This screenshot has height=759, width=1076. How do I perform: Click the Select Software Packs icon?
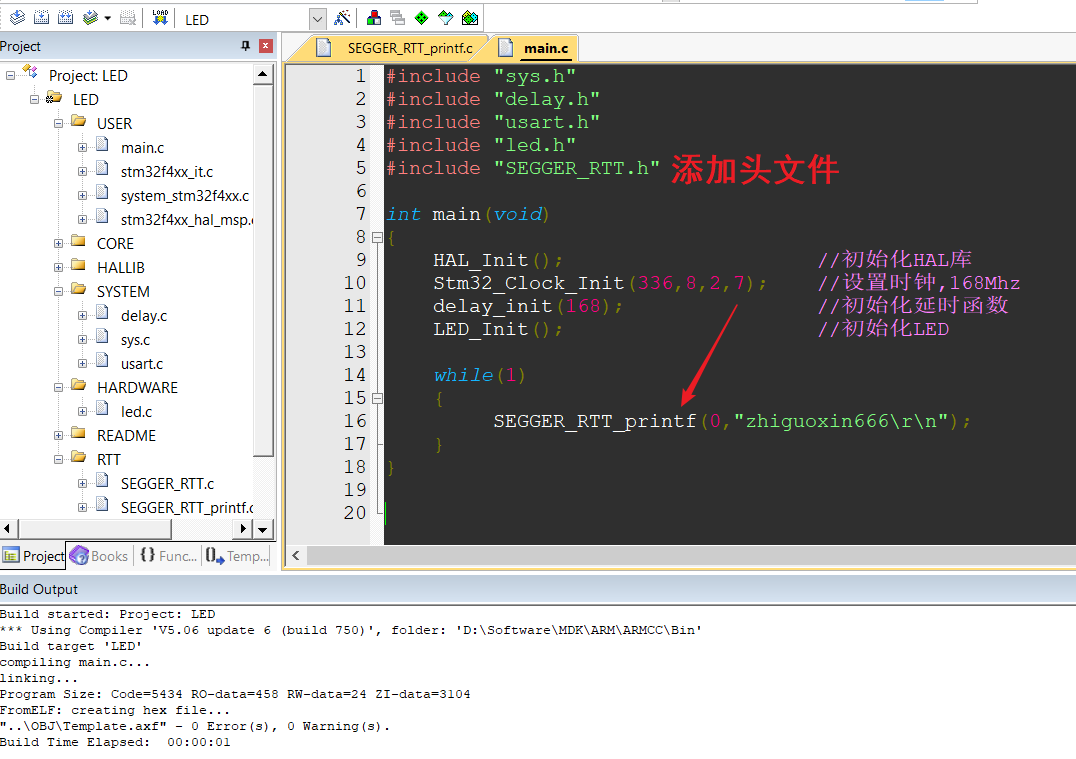[x=445, y=18]
